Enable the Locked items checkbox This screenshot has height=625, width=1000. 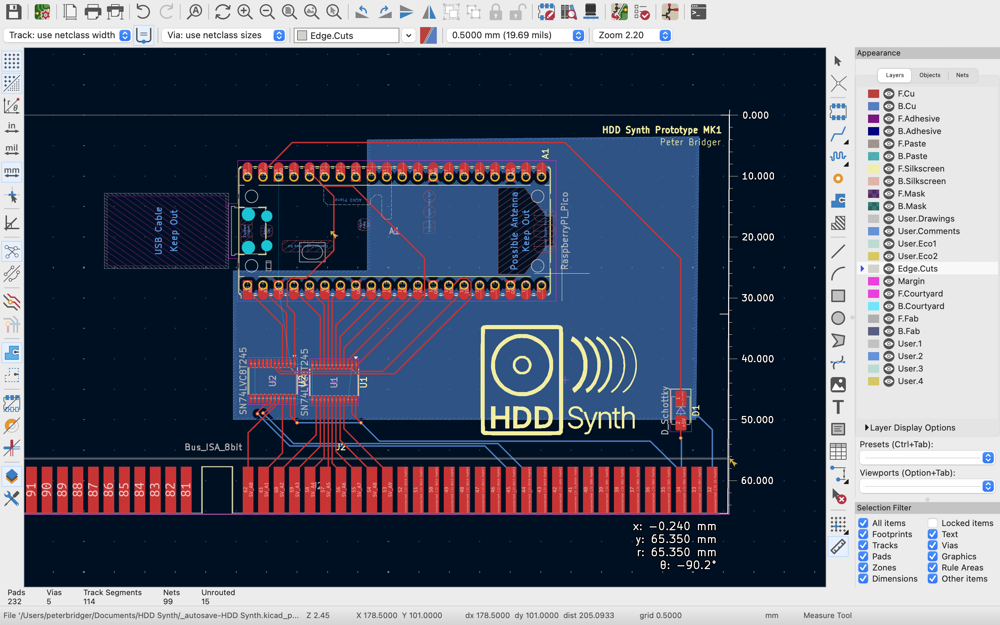click(x=932, y=523)
